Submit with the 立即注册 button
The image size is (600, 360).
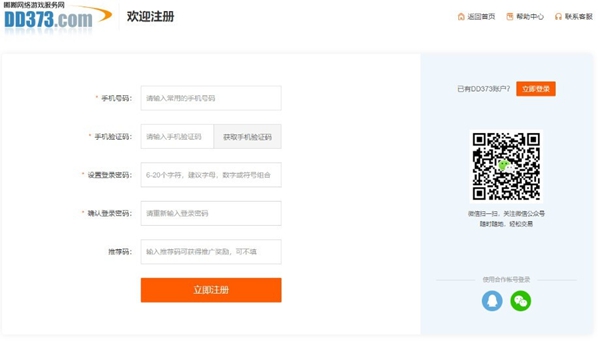point(211,290)
